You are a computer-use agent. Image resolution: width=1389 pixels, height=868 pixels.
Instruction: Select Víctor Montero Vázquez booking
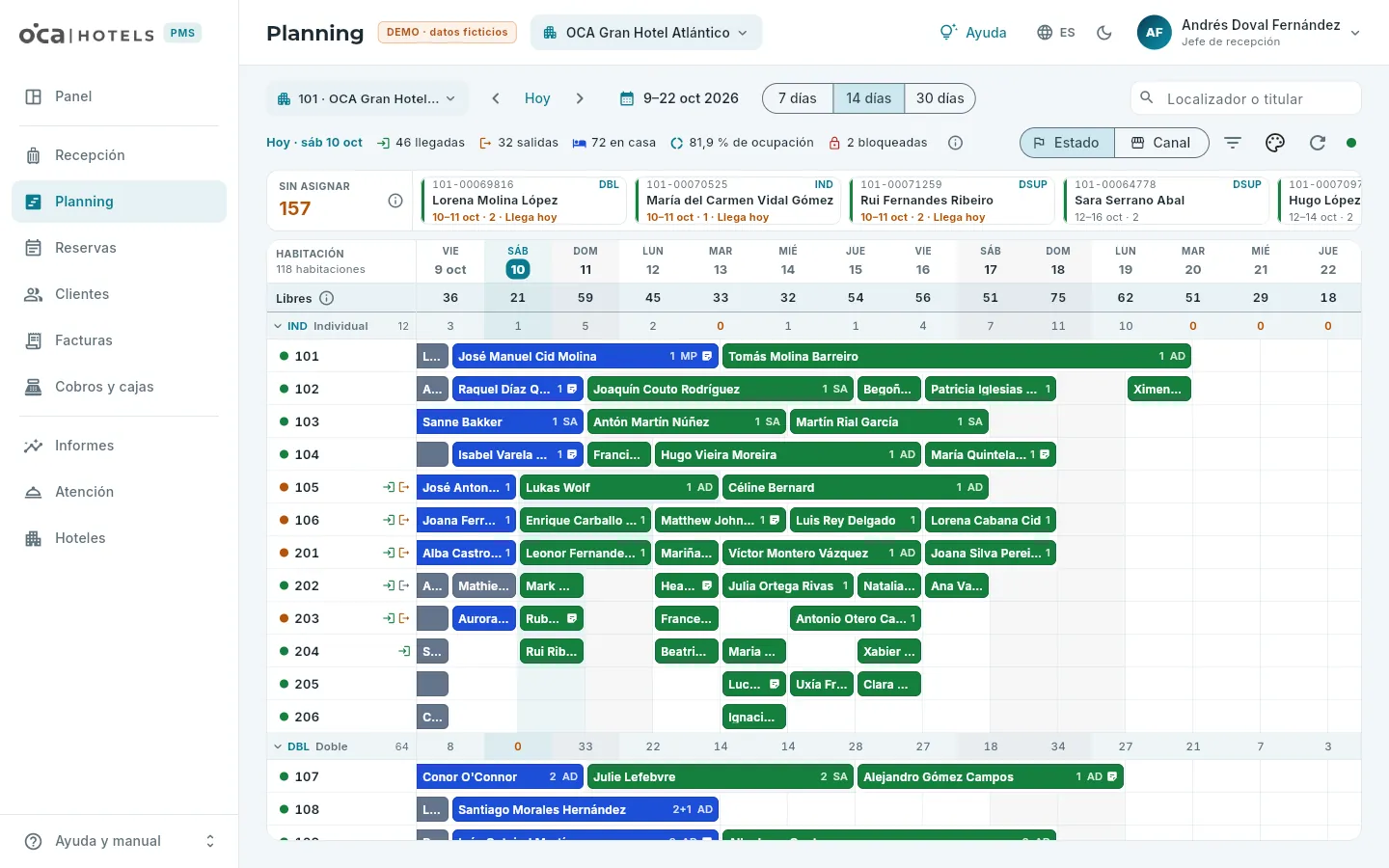coord(822,553)
